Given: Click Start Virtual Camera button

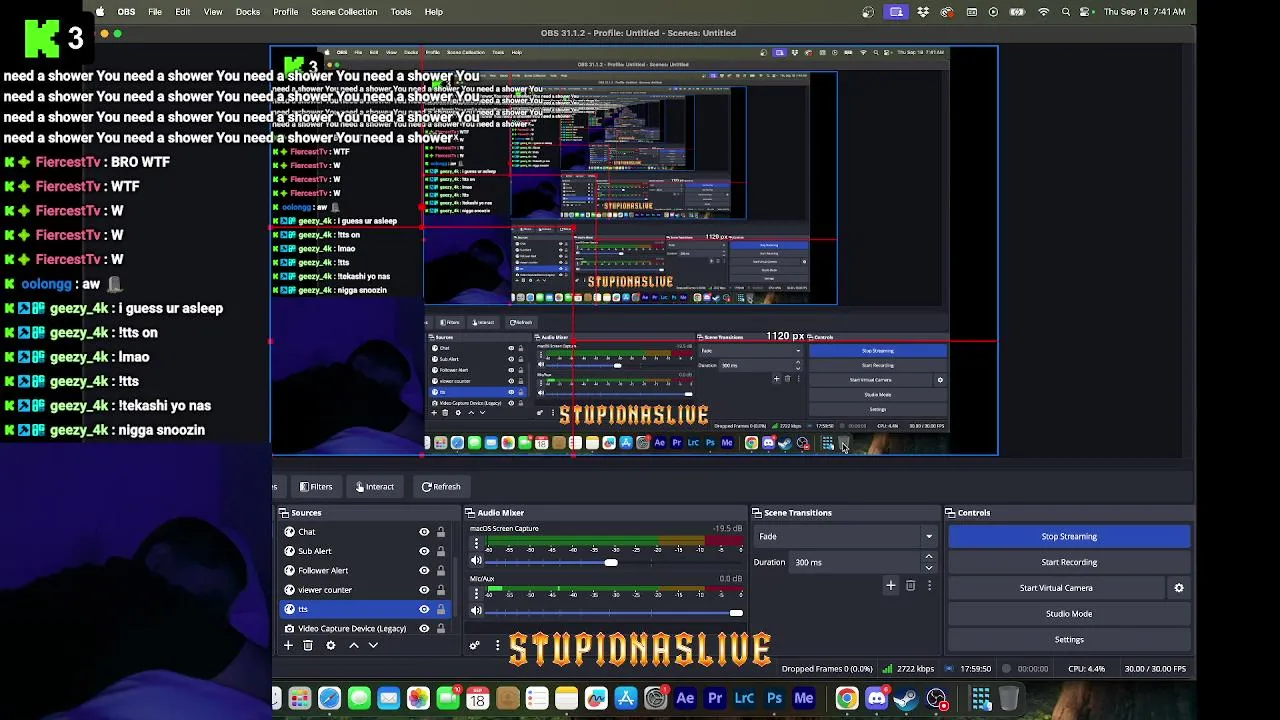Looking at the screenshot, I should [1056, 588].
